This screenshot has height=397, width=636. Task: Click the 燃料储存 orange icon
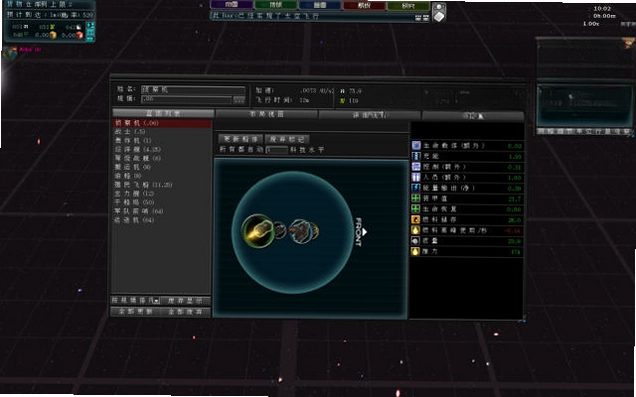[x=416, y=219]
